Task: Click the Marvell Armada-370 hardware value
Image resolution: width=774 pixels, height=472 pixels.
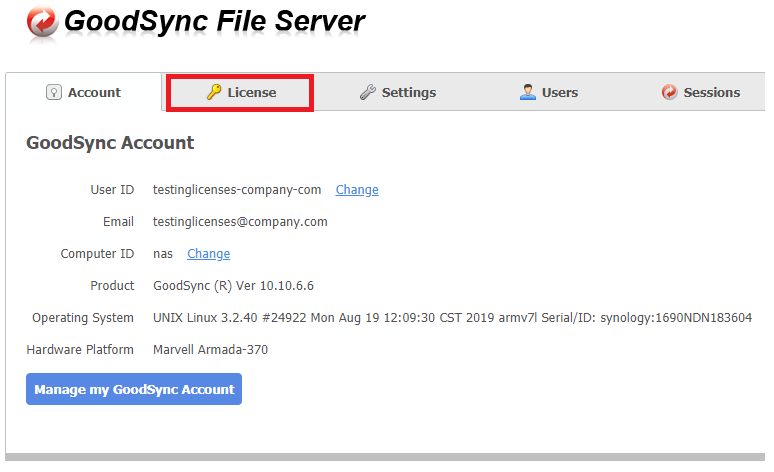Action: 210,349
